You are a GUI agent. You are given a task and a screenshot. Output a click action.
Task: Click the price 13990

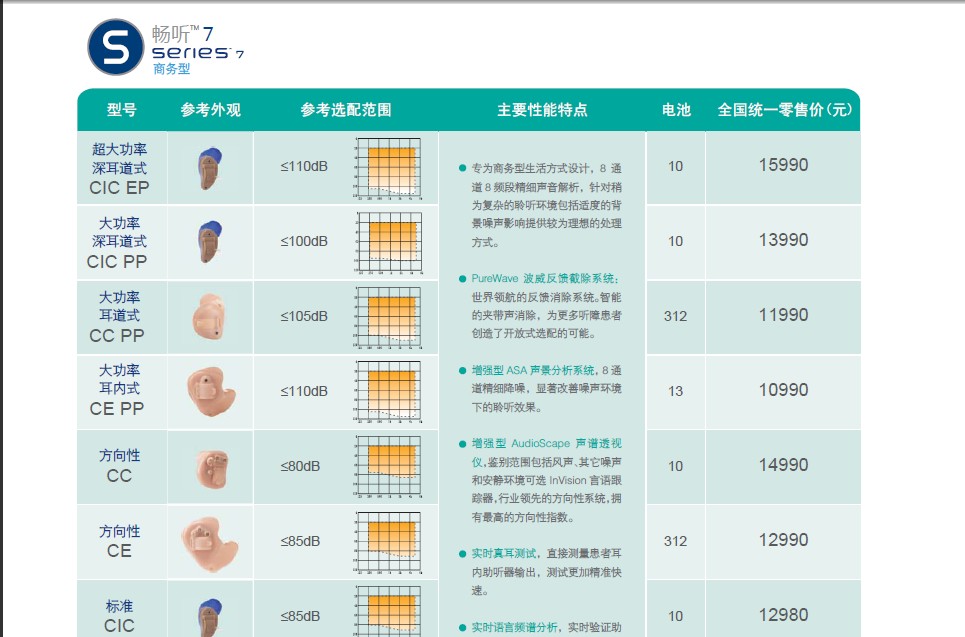point(783,240)
